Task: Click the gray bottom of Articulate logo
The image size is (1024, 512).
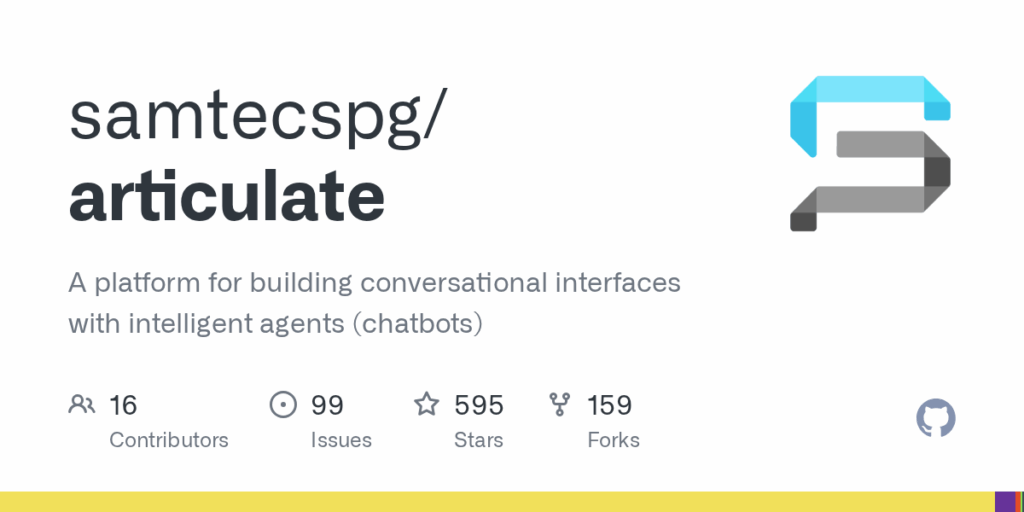Action: [870, 181]
